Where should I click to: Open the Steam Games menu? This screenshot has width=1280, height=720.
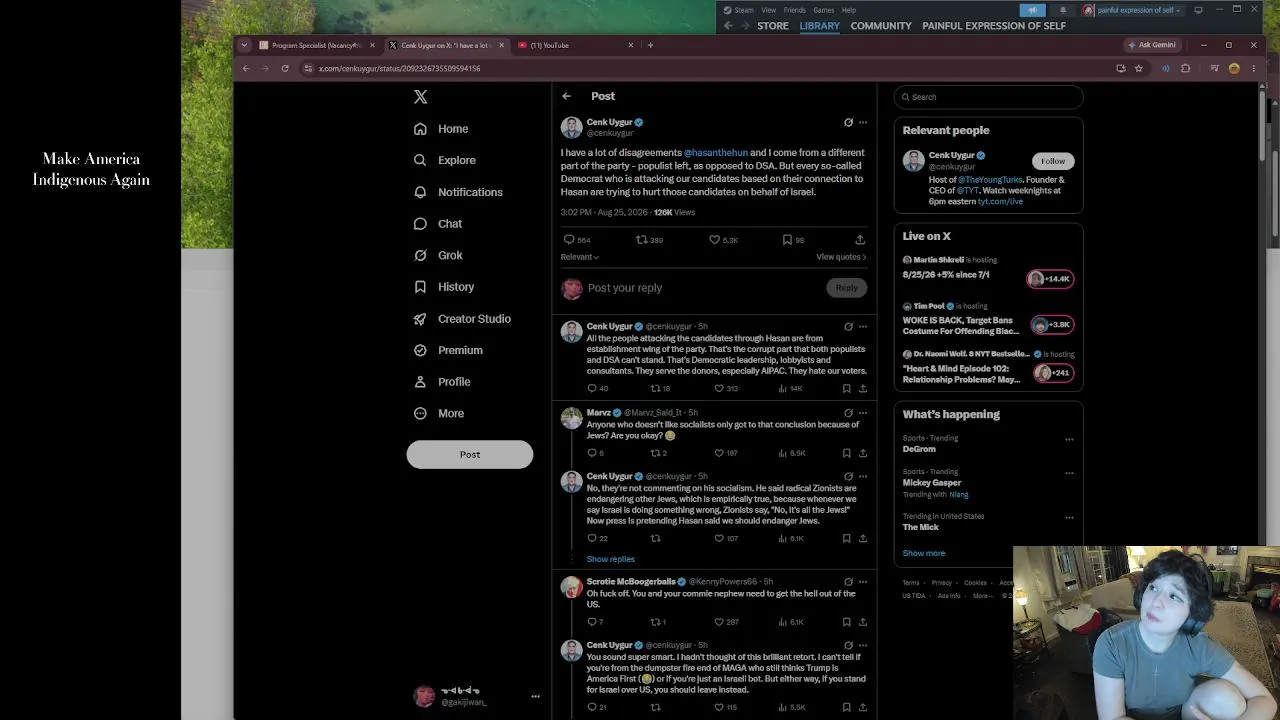coord(824,10)
